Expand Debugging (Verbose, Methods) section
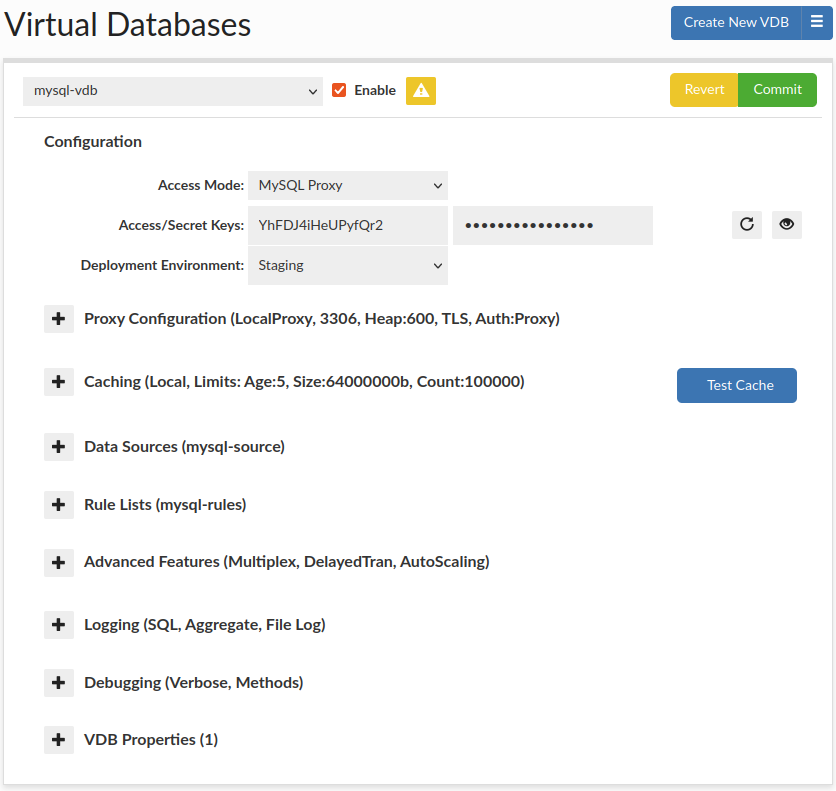 click(x=59, y=683)
